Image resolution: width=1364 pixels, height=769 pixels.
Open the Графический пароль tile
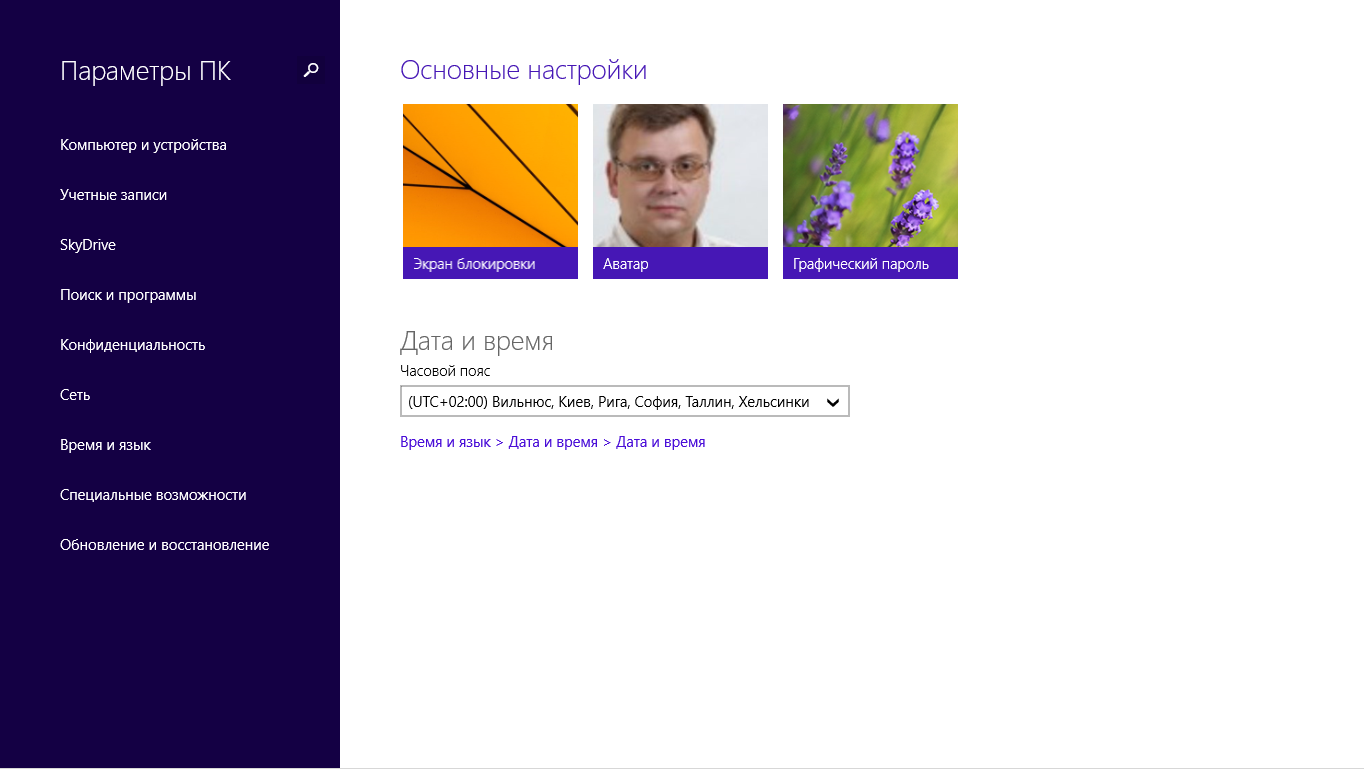[870, 191]
